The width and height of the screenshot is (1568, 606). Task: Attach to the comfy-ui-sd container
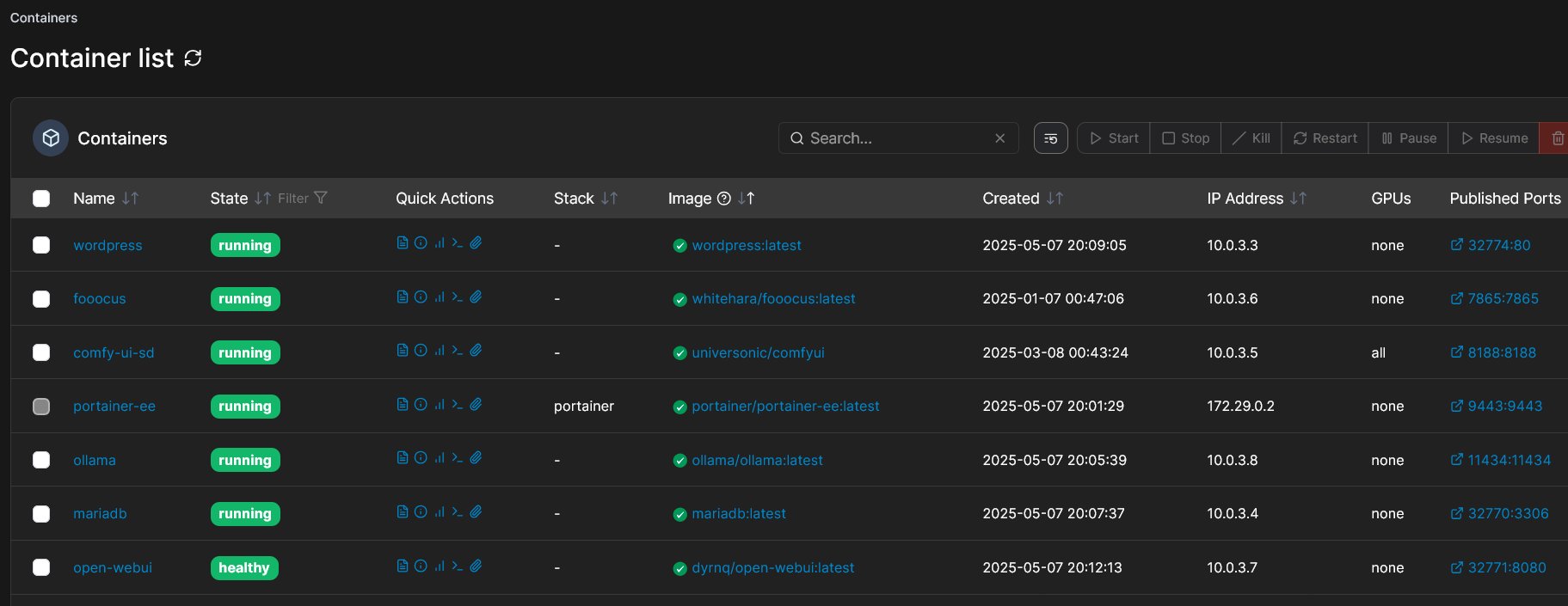point(476,351)
